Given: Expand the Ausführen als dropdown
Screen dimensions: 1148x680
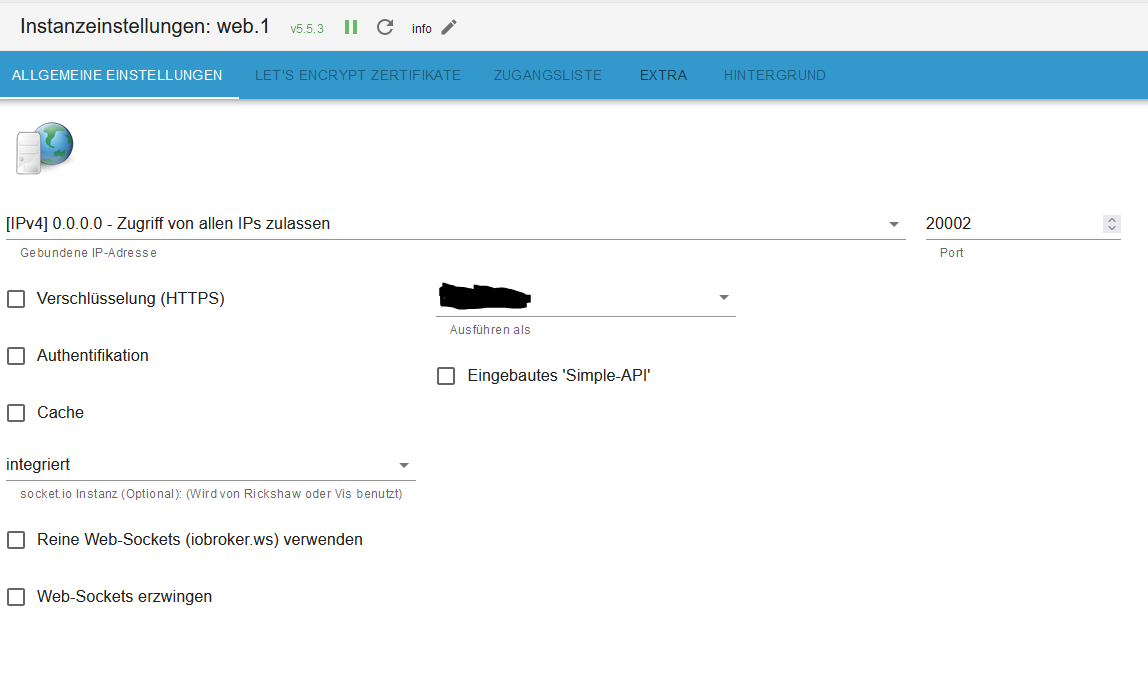Looking at the screenshot, I should (x=585, y=298).
